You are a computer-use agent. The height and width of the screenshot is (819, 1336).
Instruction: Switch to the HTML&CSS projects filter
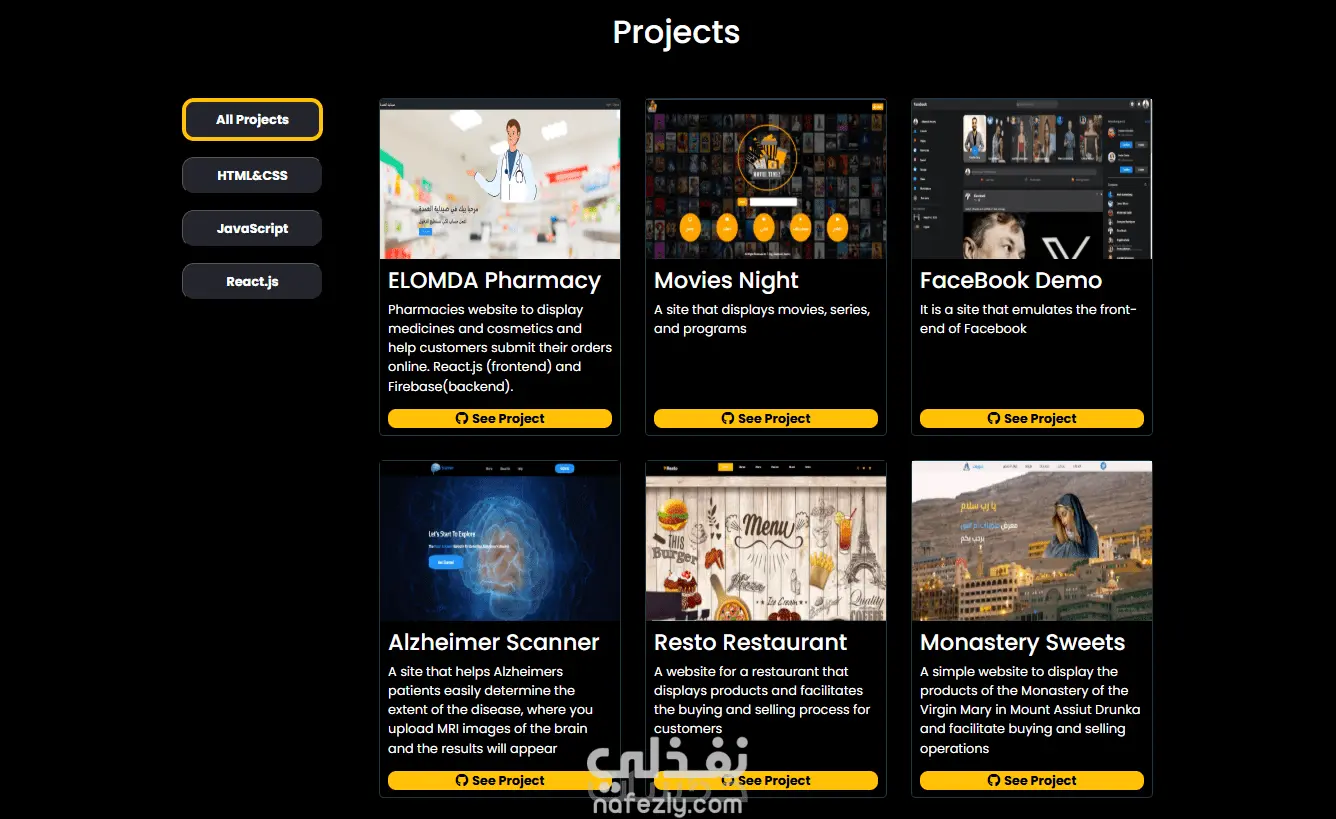[x=251, y=174]
